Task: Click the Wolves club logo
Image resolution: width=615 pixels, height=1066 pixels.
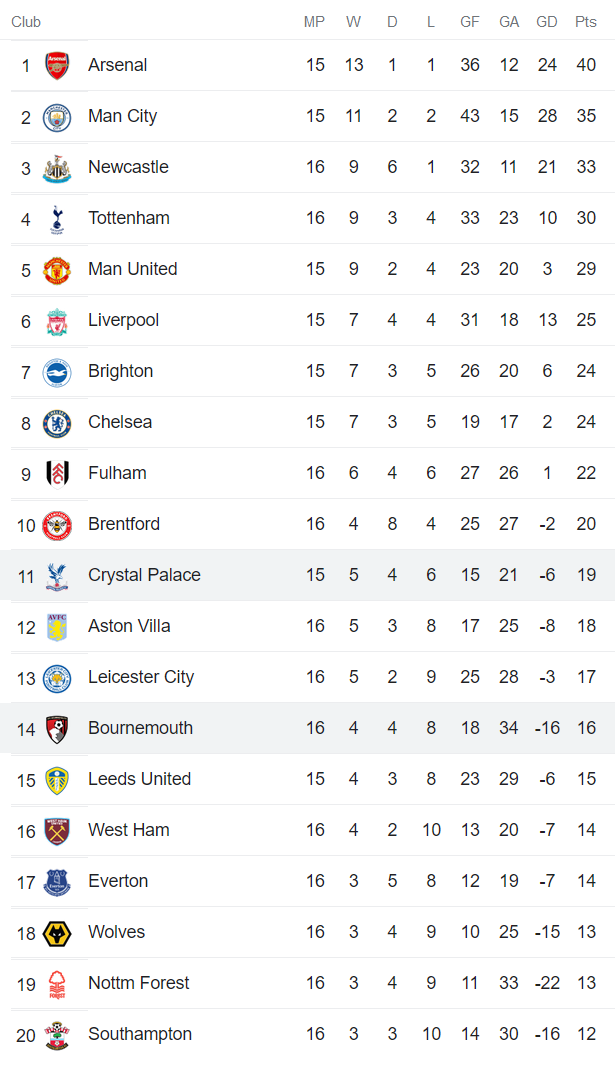Action: (57, 933)
